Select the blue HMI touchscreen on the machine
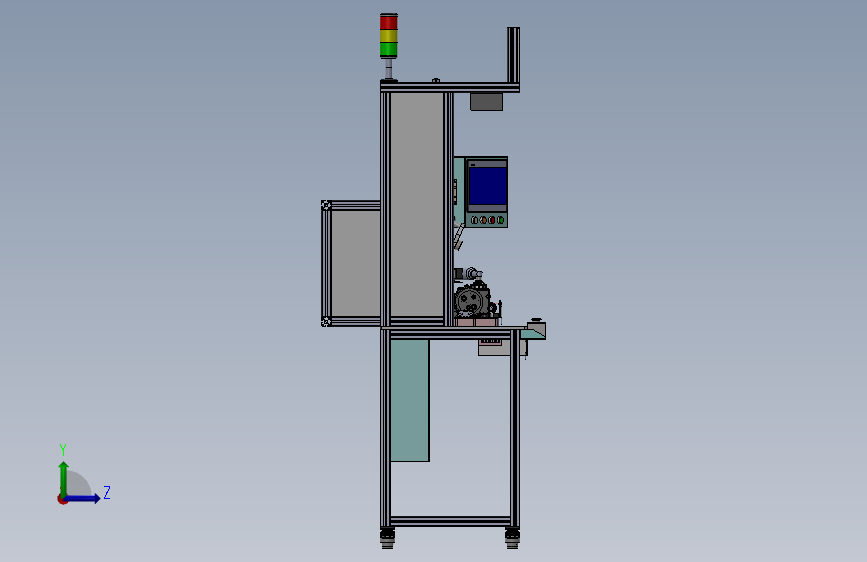This screenshot has width=867, height=562. 488,186
